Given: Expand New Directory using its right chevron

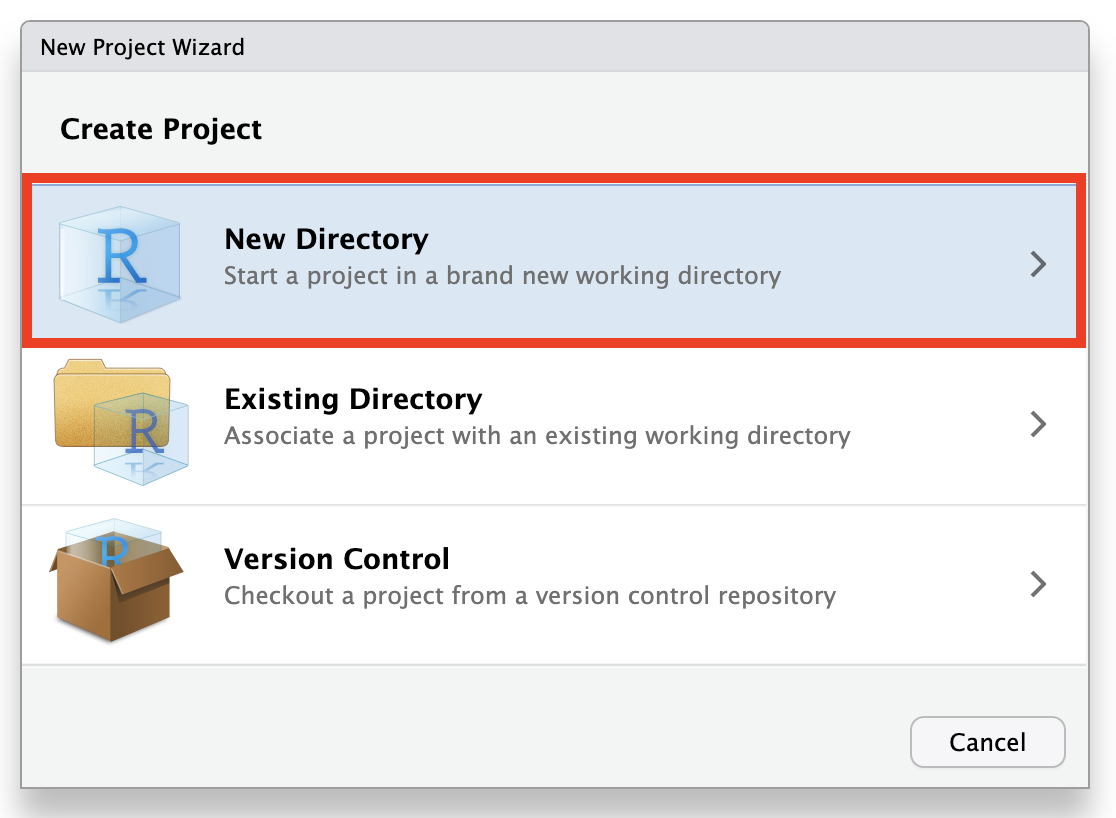Looking at the screenshot, I should coord(1038,264).
